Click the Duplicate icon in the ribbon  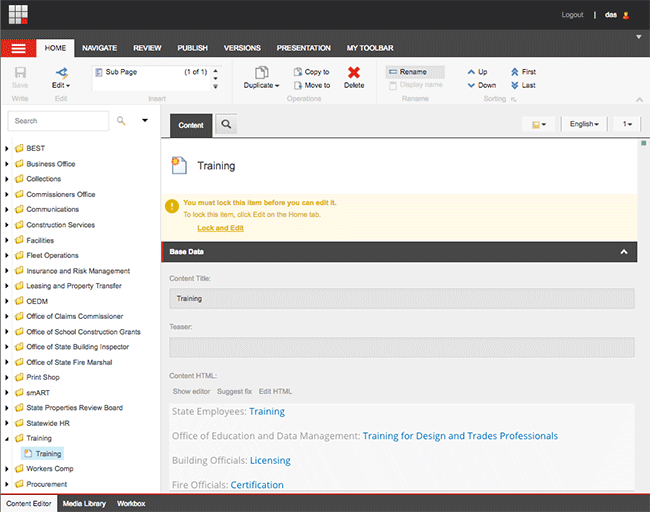[x=261, y=73]
